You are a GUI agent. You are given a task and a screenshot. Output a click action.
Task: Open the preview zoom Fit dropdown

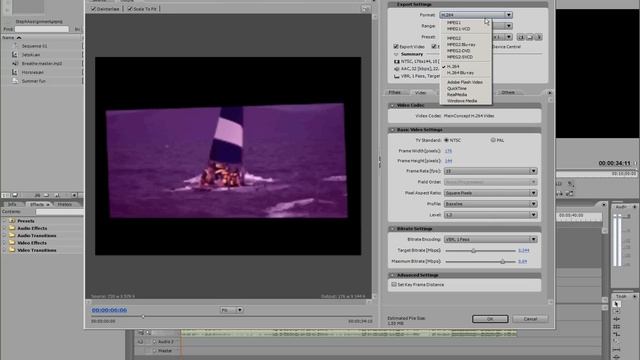[x=231, y=310]
